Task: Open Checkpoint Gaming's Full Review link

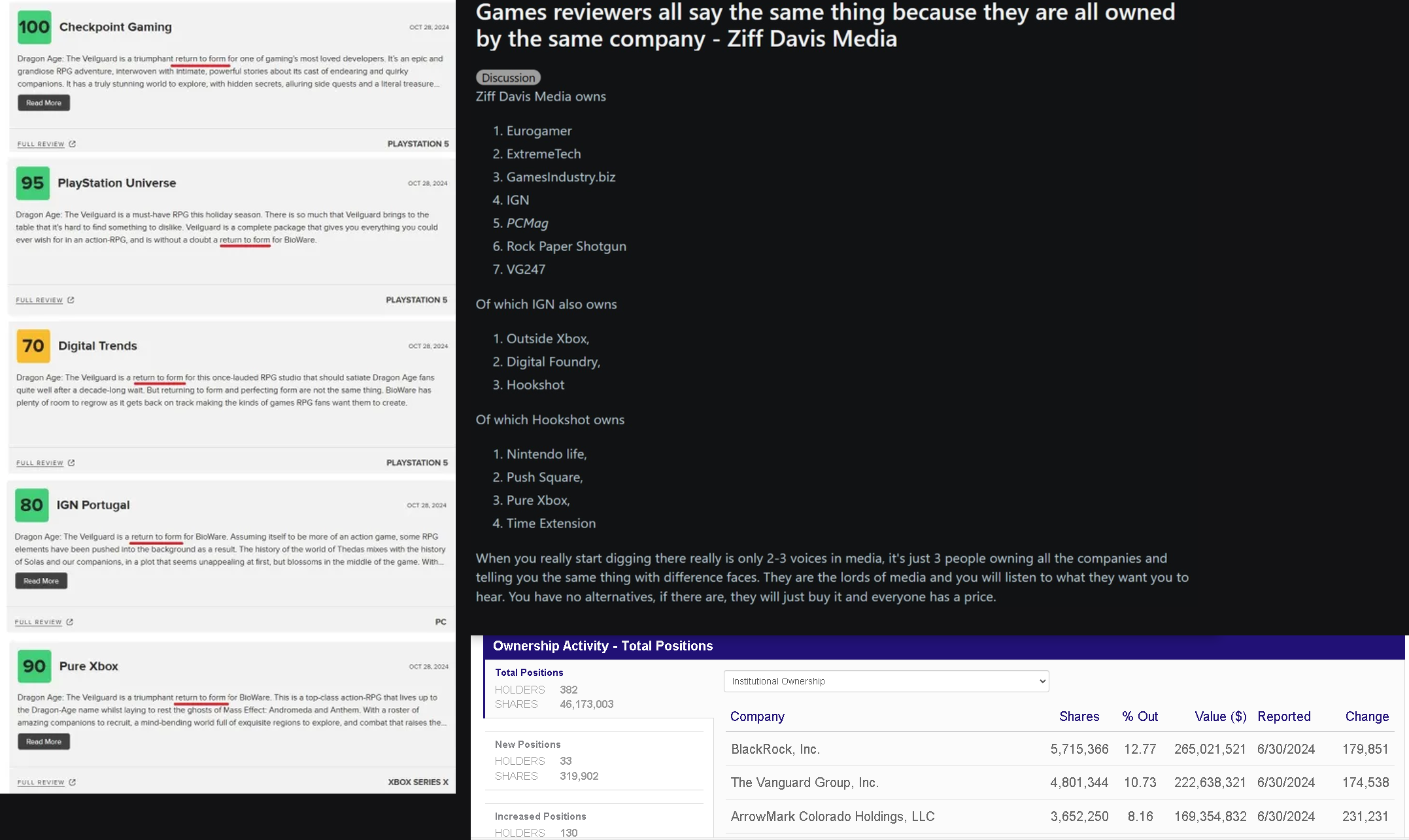Action: [x=41, y=144]
